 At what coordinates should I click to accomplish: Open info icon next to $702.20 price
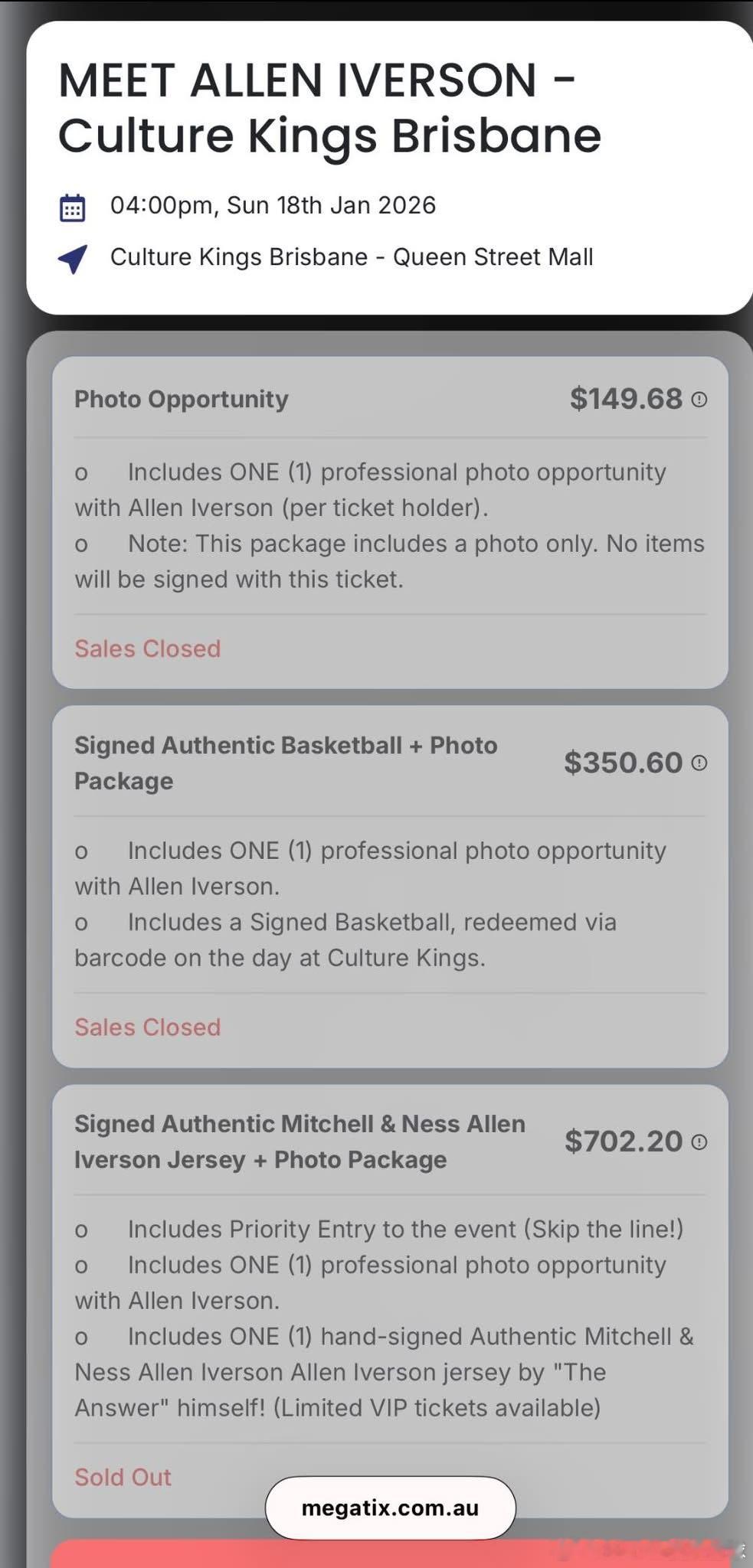(699, 1142)
